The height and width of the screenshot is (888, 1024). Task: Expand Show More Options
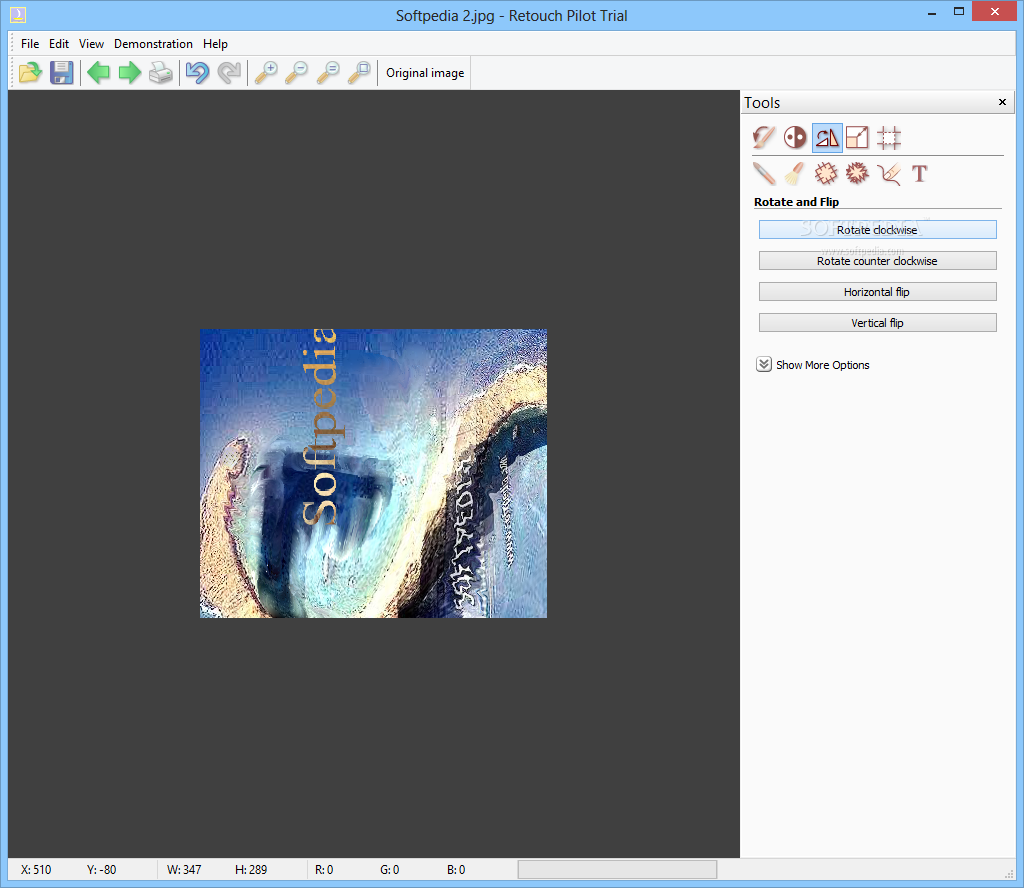[813, 365]
